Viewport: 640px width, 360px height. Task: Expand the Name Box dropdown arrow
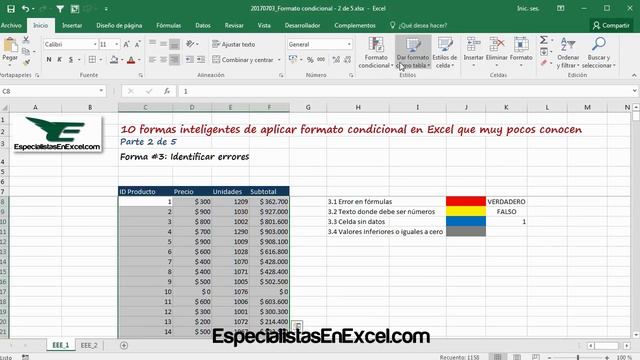pyautogui.click(x=101, y=91)
